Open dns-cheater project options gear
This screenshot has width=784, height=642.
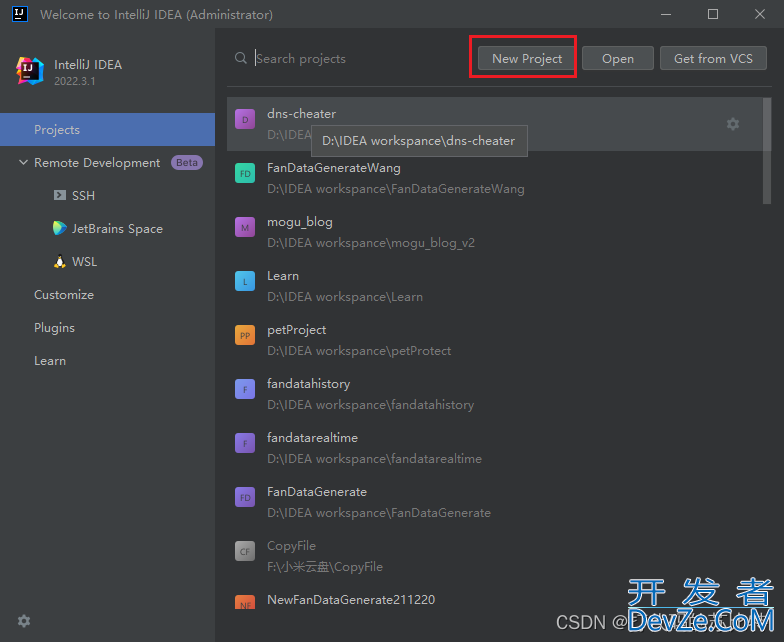point(732,124)
